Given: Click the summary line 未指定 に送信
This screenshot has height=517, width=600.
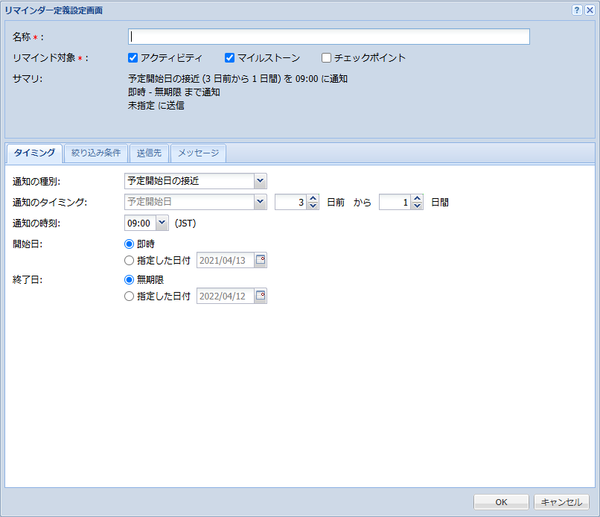Looking at the screenshot, I should 156,106.
